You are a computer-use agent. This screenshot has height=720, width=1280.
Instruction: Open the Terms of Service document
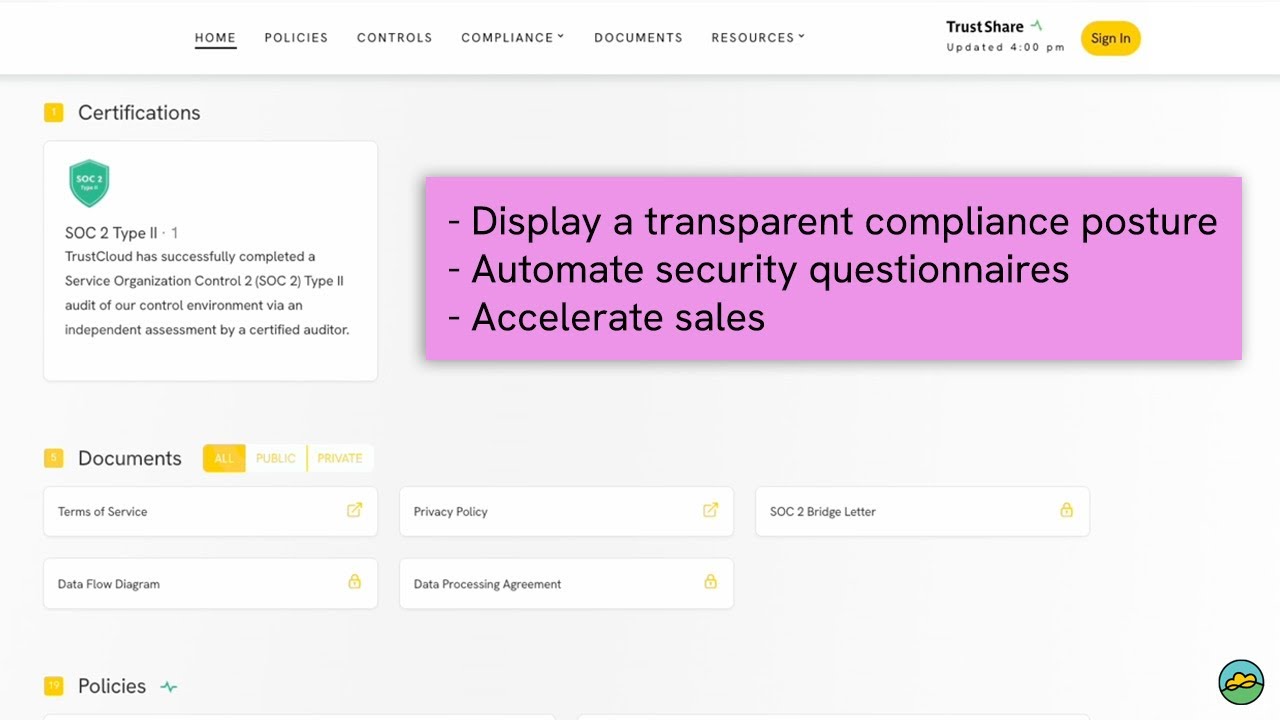[x=210, y=511]
